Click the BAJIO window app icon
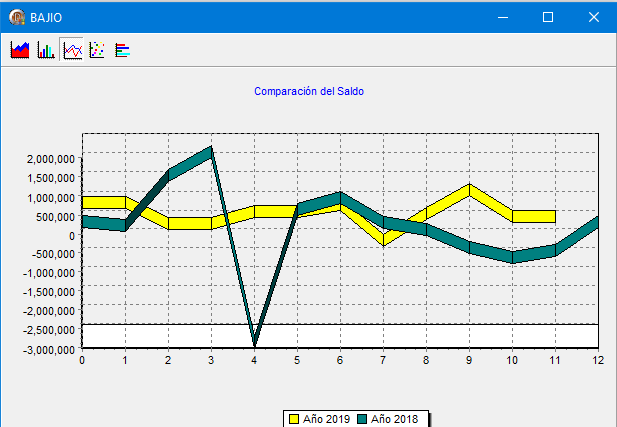The width and height of the screenshot is (617, 427). pyautogui.click(x=17, y=17)
